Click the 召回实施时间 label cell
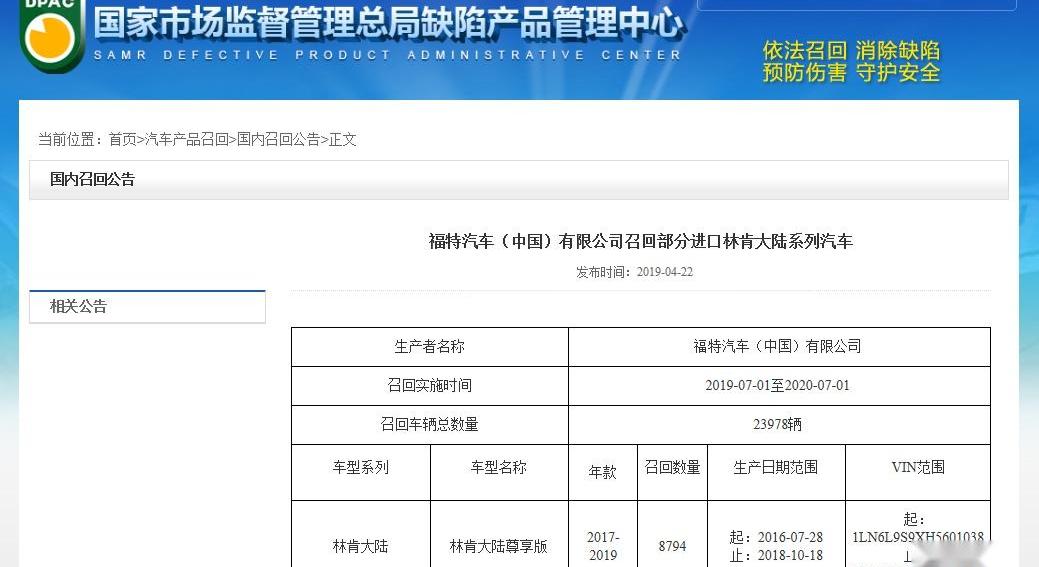Screen dimensions: 1039x567 pos(430,386)
